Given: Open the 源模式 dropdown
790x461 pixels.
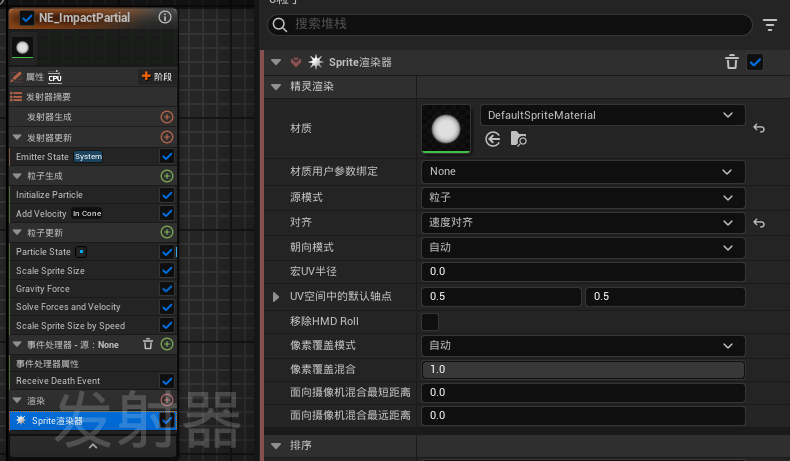Looking at the screenshot, I should 583,197.
